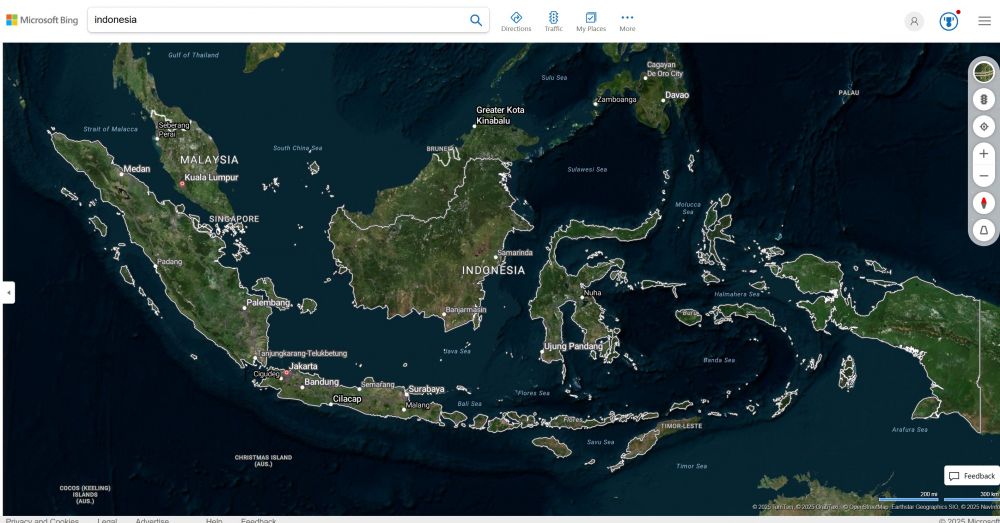Expand the collapsed left side panel
The height and width of the screenshot is (523, 1000).
(x=8, y=293)
